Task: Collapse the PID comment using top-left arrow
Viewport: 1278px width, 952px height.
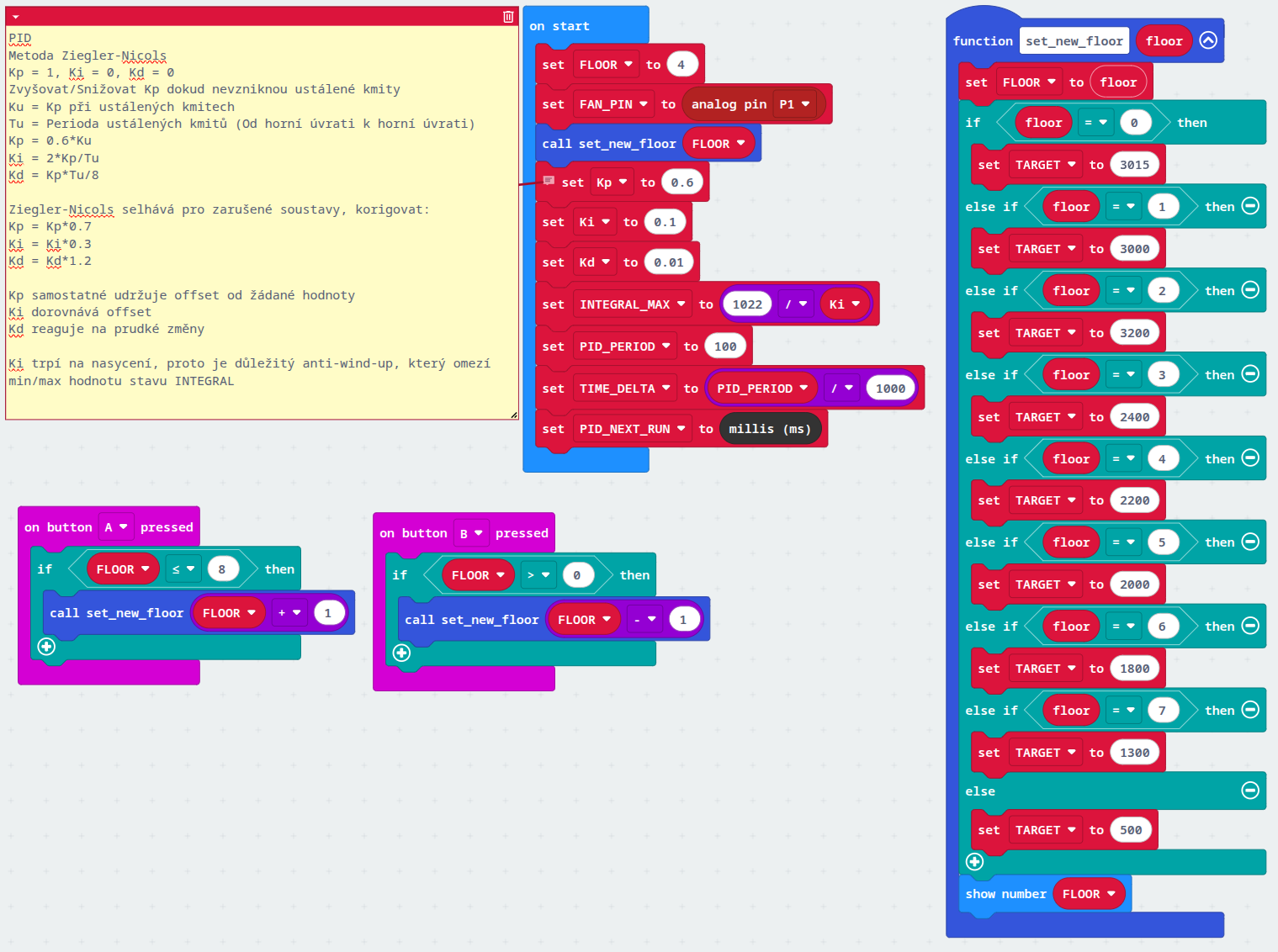Action: click(15, 17)
